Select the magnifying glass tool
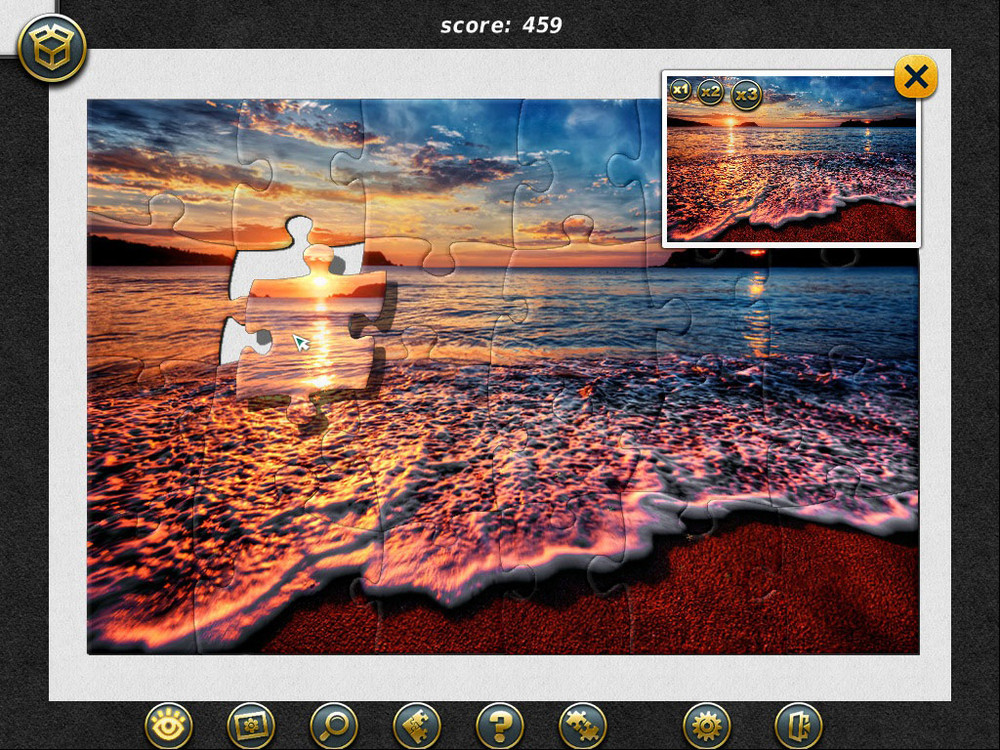 (x=334, y=725)
